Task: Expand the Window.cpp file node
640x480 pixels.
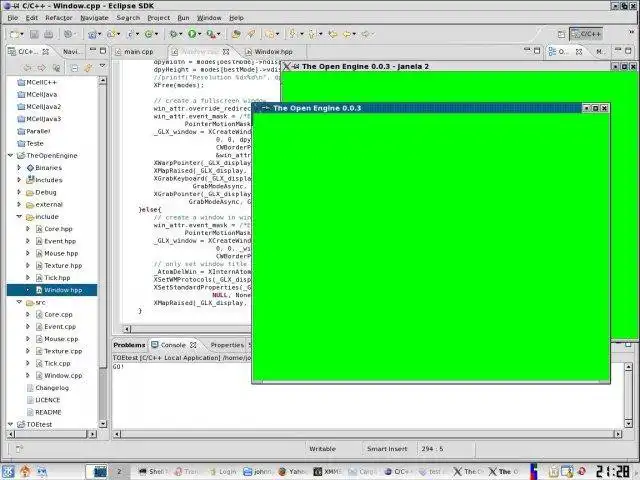Action: [28, 375]
